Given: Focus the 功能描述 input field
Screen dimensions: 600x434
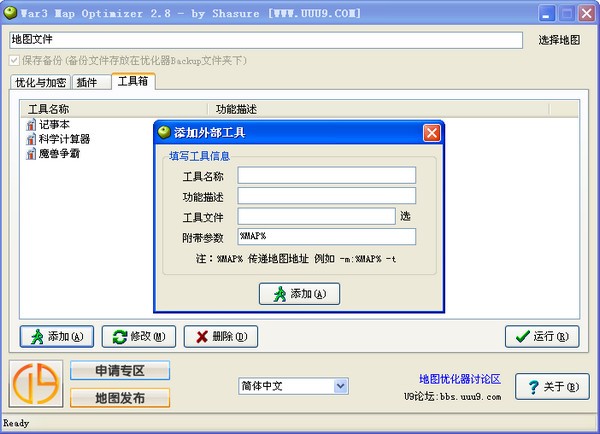Looking at the screenshot, I should tap(326, 196).
